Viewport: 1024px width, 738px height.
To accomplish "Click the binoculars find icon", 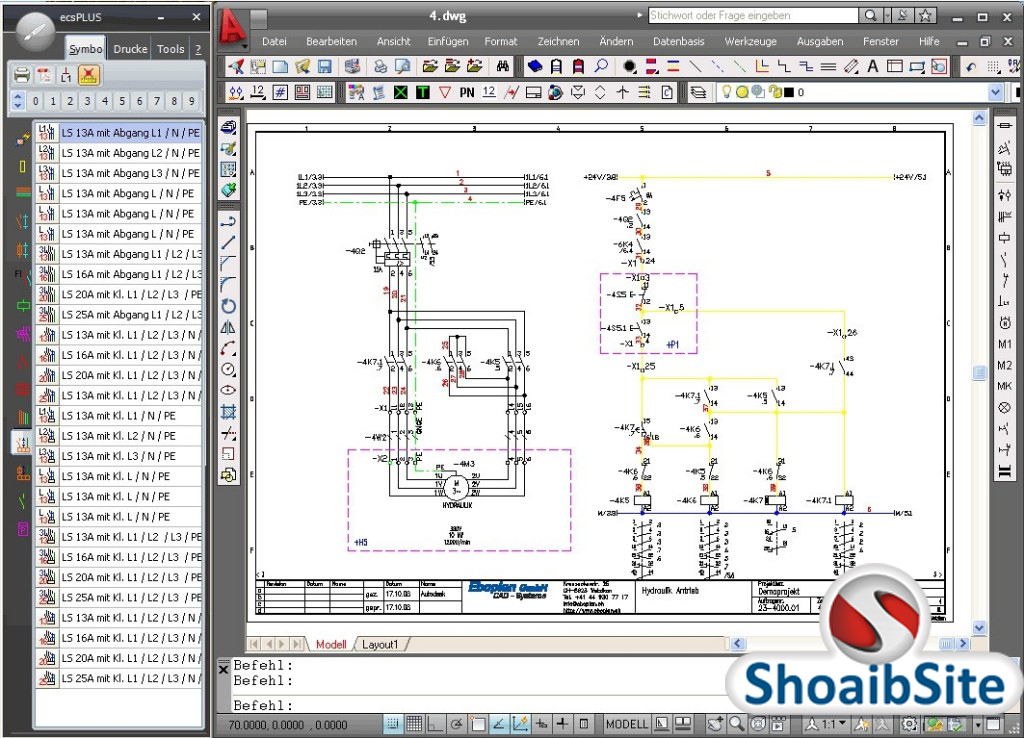I will click(x=502, y=67).
